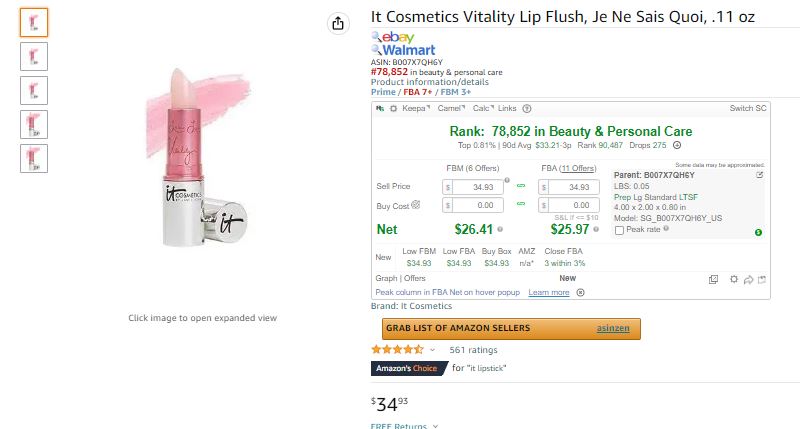Switch to the Graph view
This screenshot has width=800, height=429.
pyautogui.click(x=386, y=278)
